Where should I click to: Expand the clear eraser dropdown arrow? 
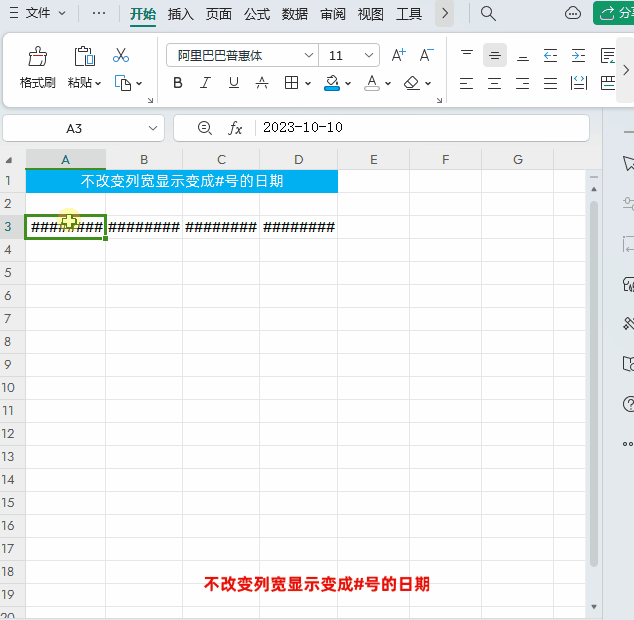428,84
